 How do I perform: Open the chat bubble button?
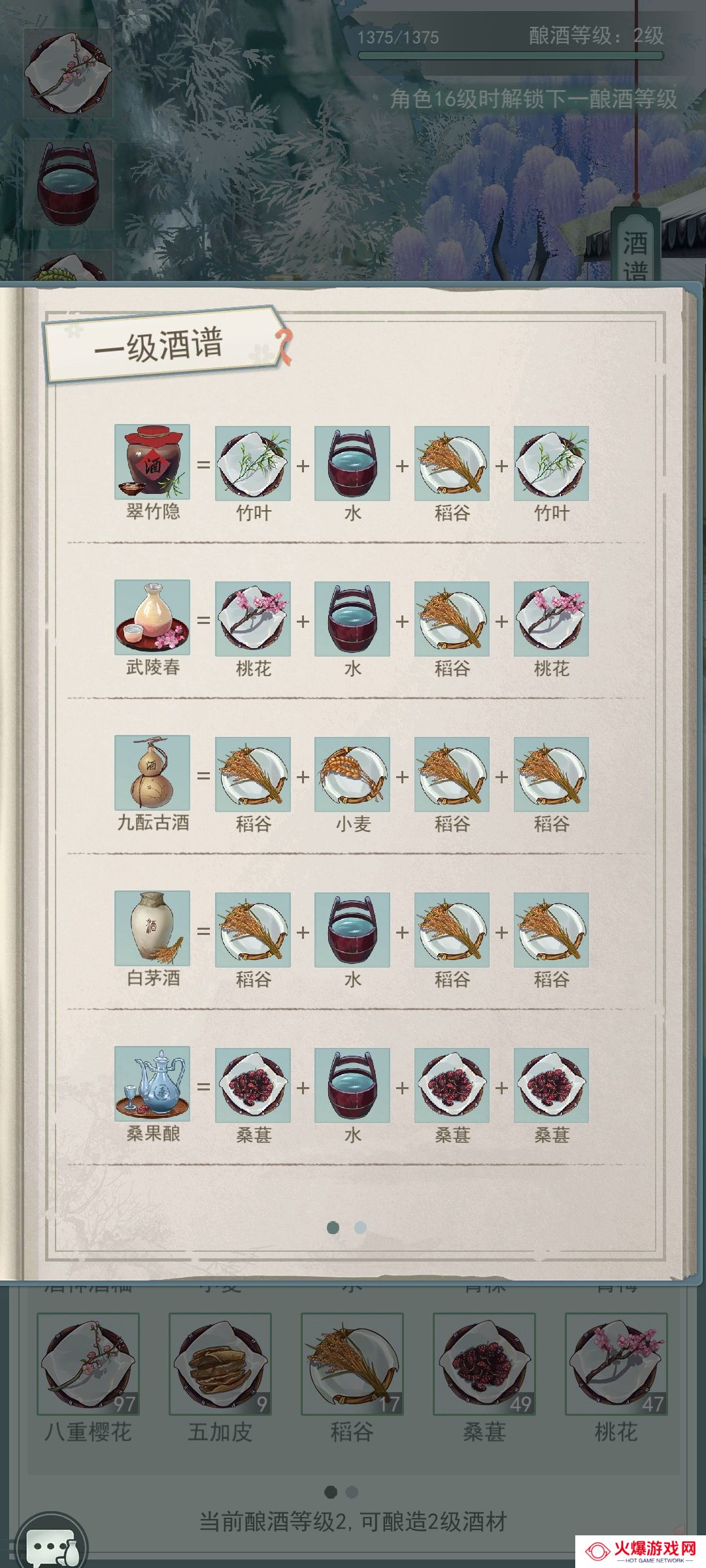[x=52, y=1545]
